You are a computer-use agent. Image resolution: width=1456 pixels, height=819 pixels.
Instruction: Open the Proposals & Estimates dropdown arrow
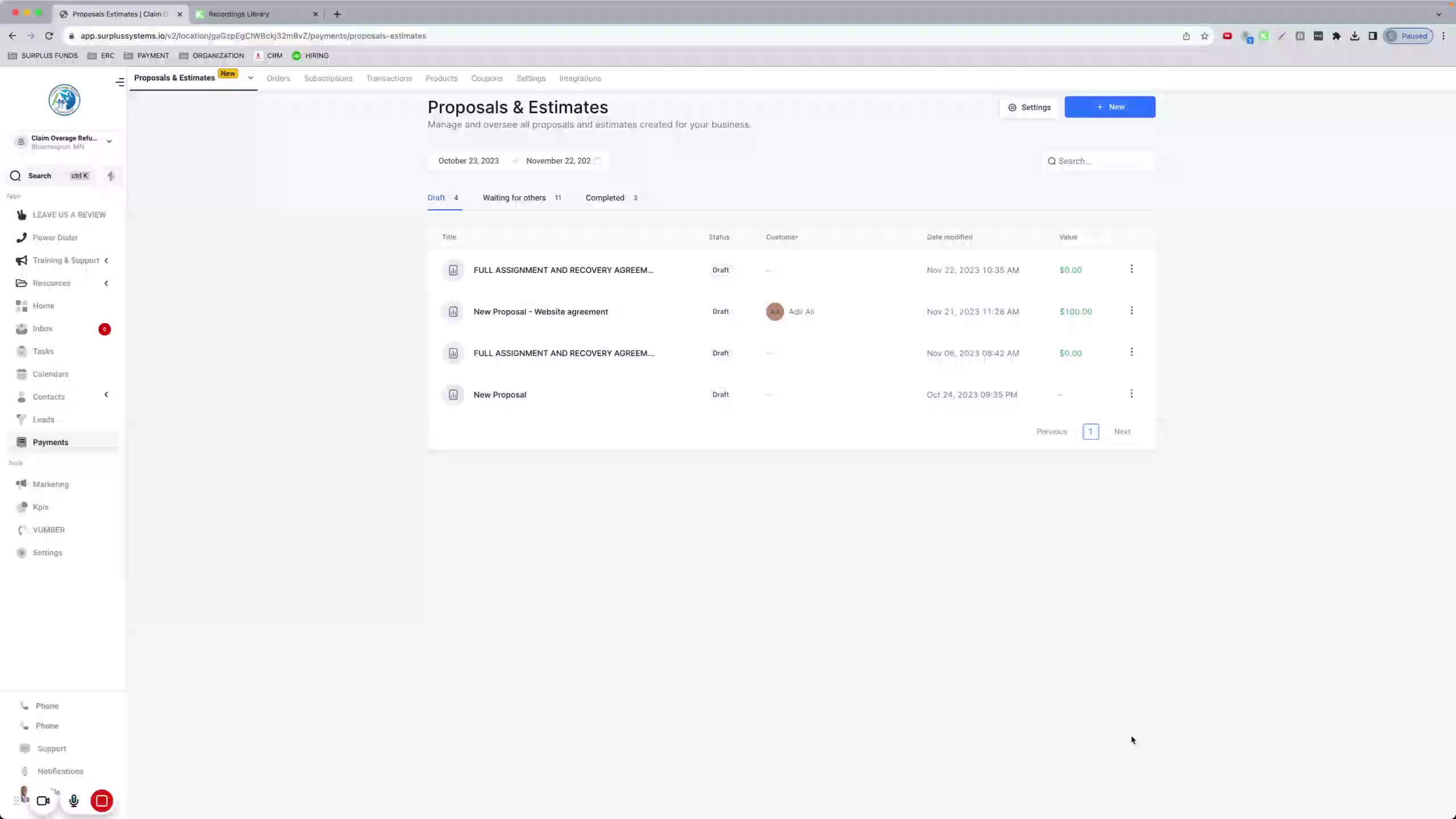point(250,78)
